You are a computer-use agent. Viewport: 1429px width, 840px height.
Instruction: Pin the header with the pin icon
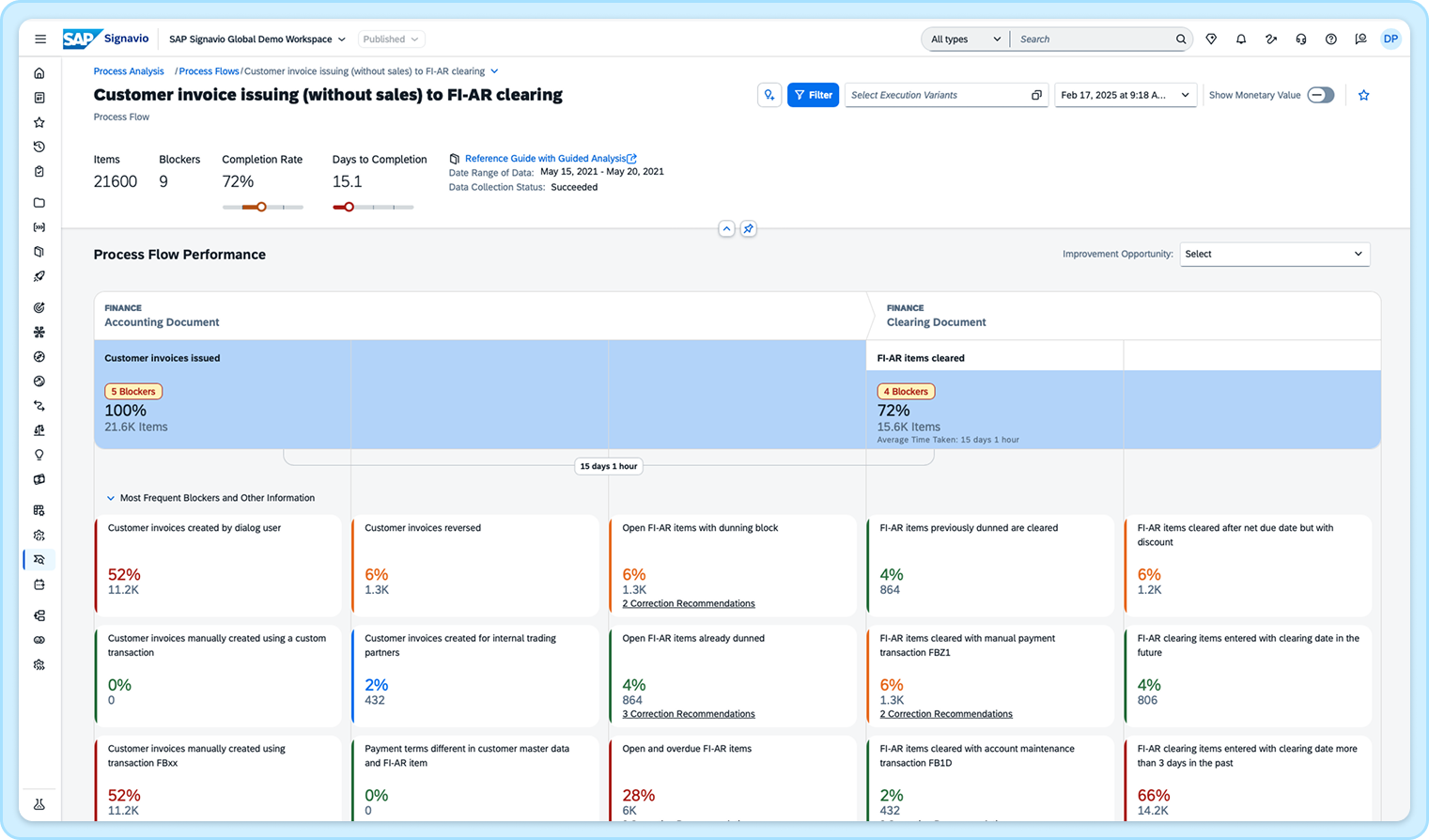[x=749, y=228]
